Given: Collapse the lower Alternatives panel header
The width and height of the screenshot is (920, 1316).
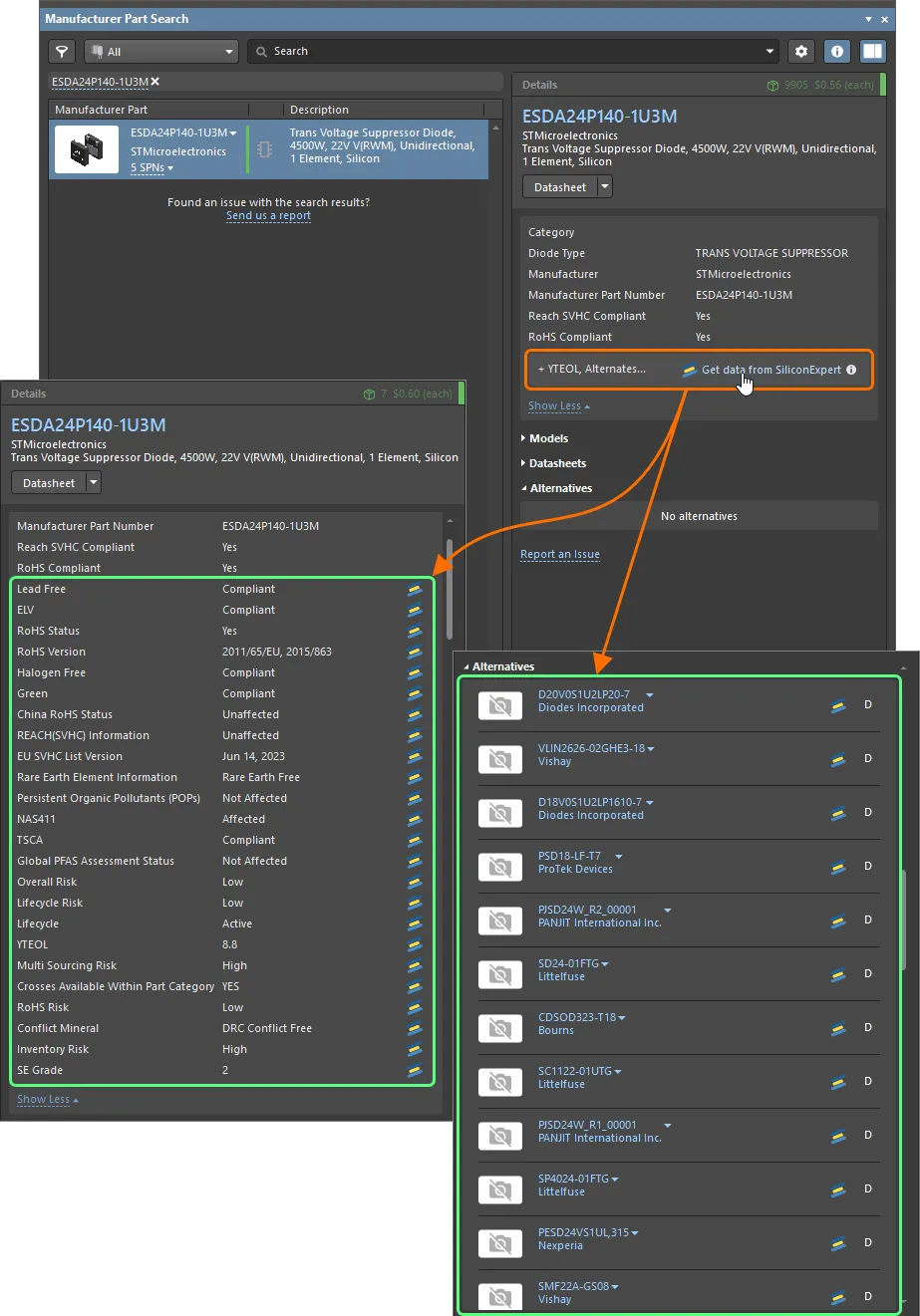Looking at the screenshot, I should pyautogui.click(x=498, y=666).
